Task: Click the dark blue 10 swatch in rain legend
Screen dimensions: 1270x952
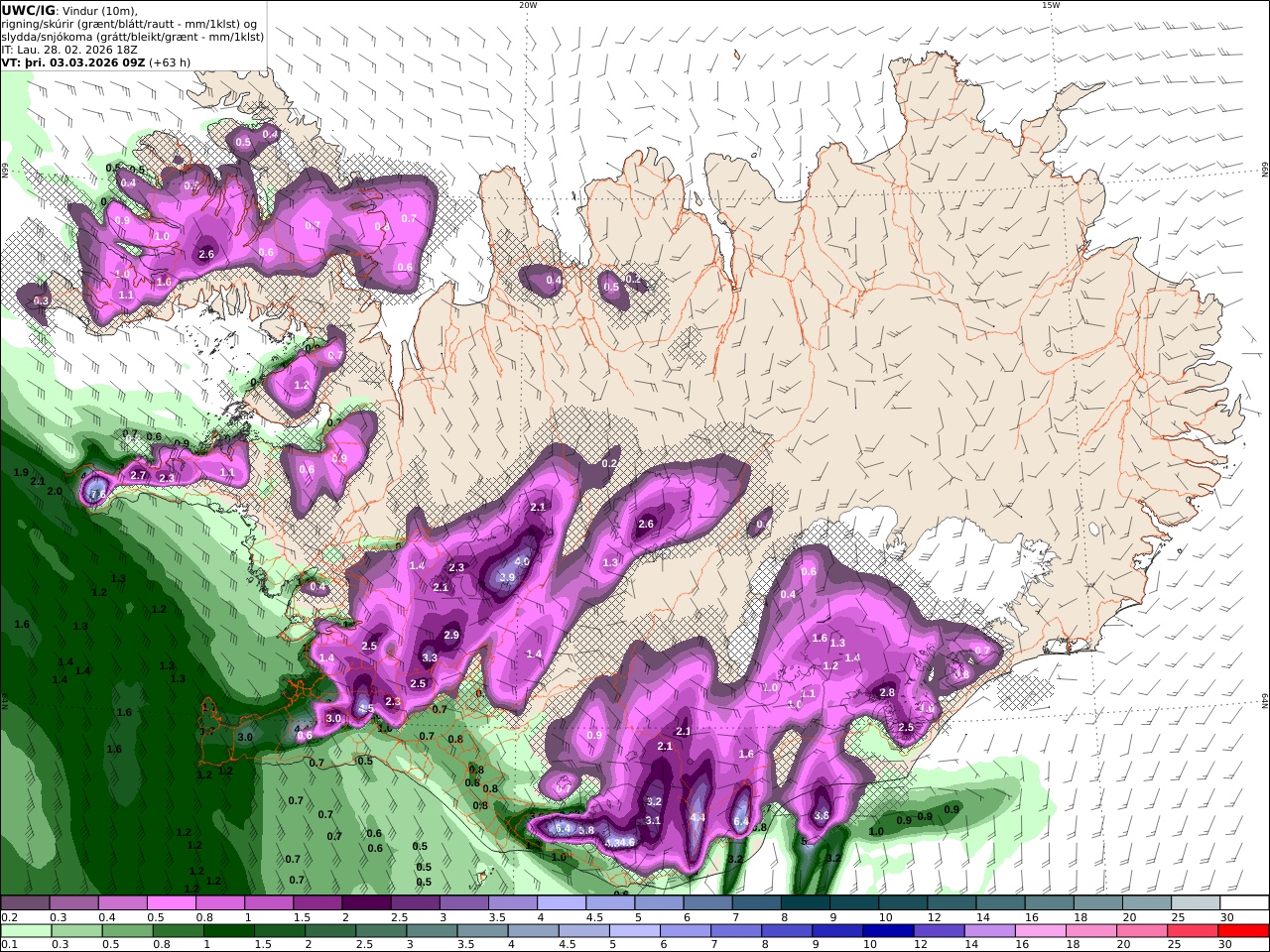Action: 889,931
